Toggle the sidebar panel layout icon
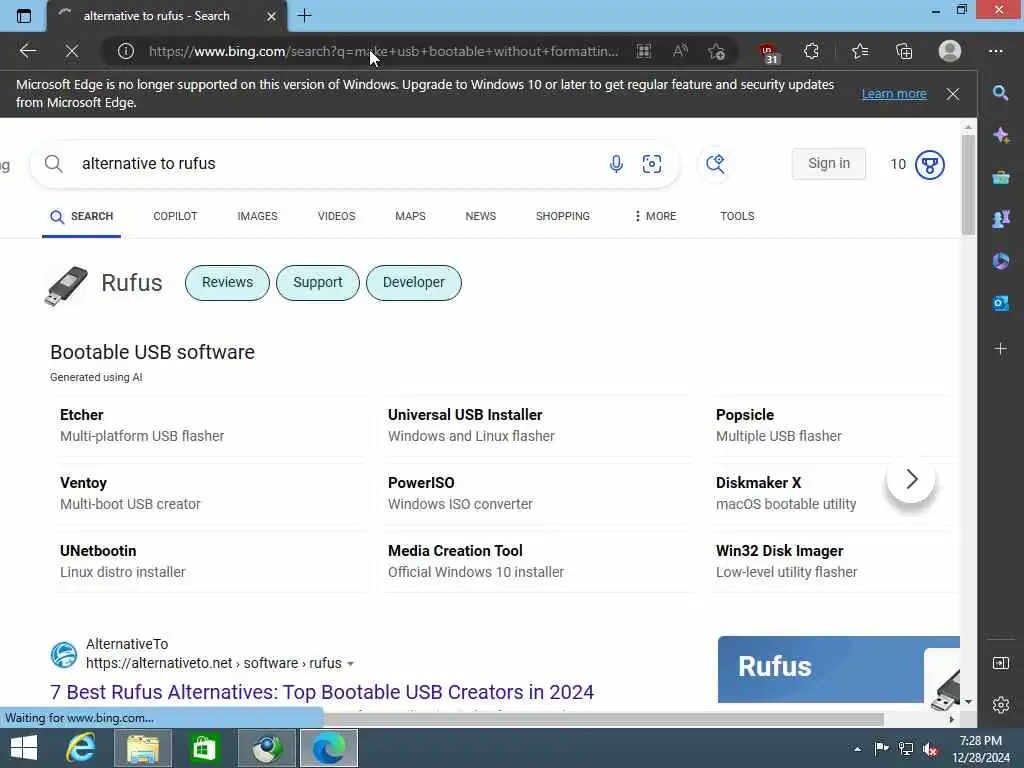Image resolution: width=1024 pixels, height=768 pixels. pos(1000,663)
